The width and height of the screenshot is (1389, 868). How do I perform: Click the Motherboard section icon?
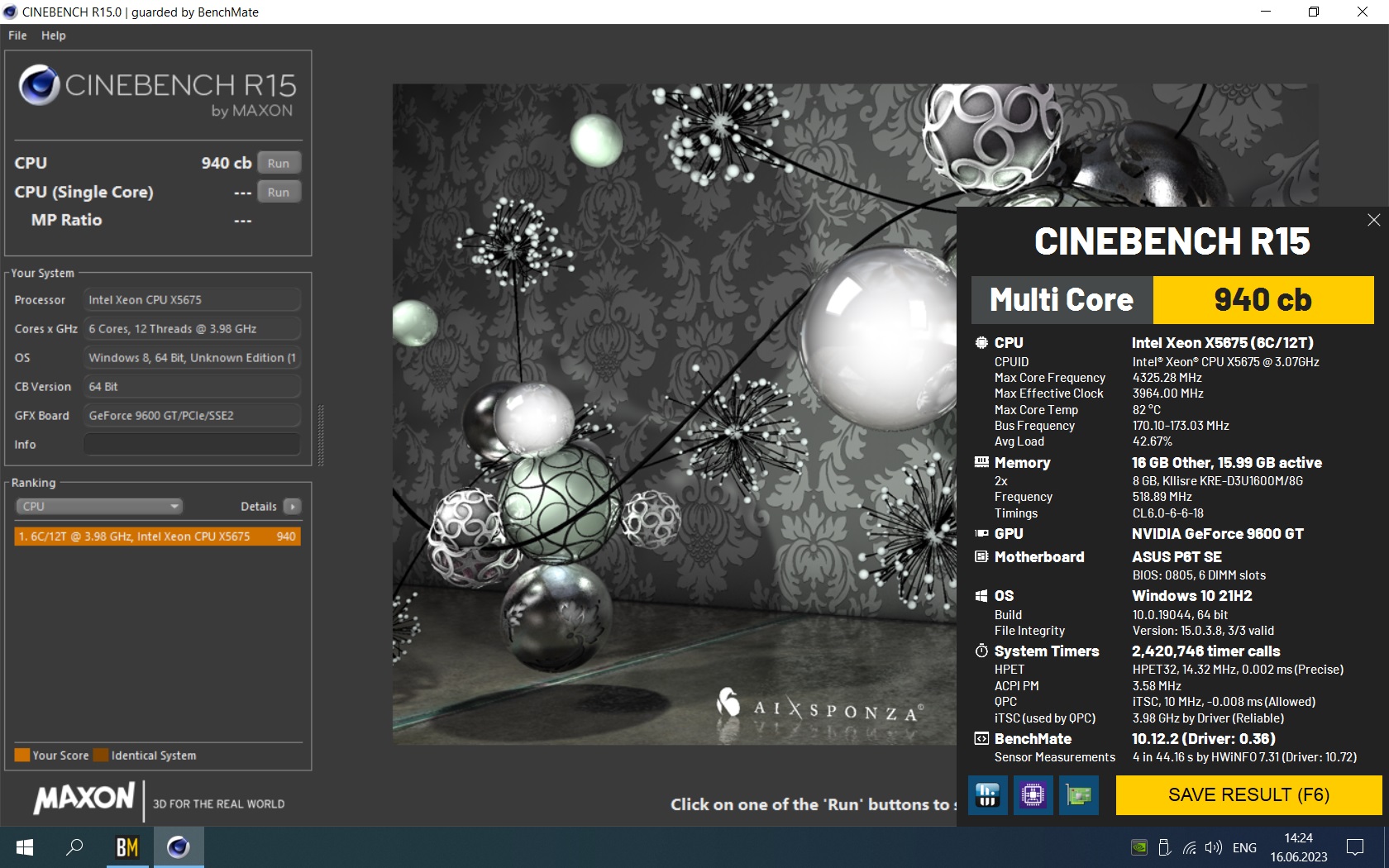tap(981, 556)
